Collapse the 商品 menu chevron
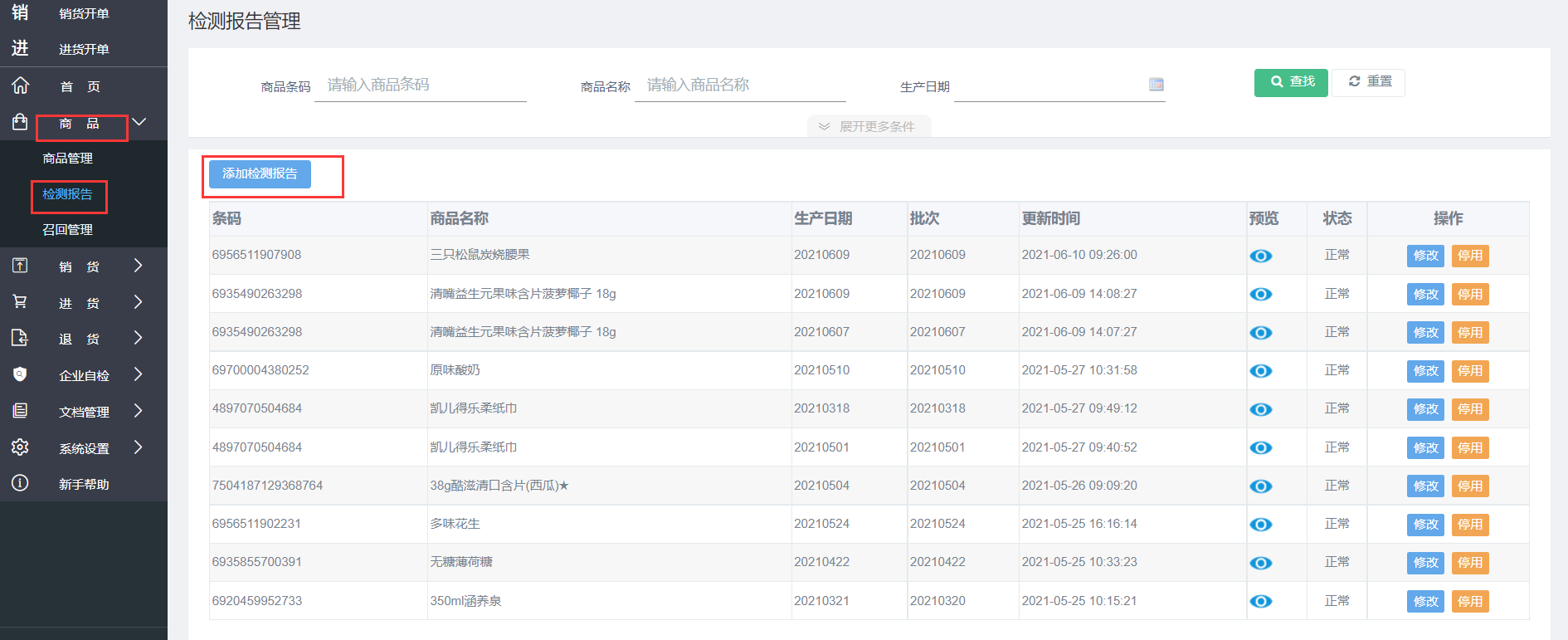Screen dimensions: 1568x640 click(x=139, y=122)
